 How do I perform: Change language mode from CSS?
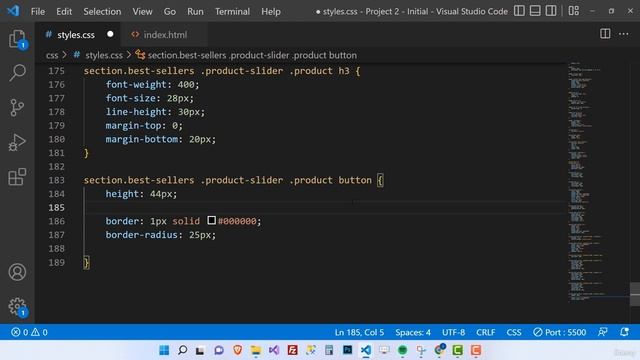pyautogui.click(x=514, y=332)
